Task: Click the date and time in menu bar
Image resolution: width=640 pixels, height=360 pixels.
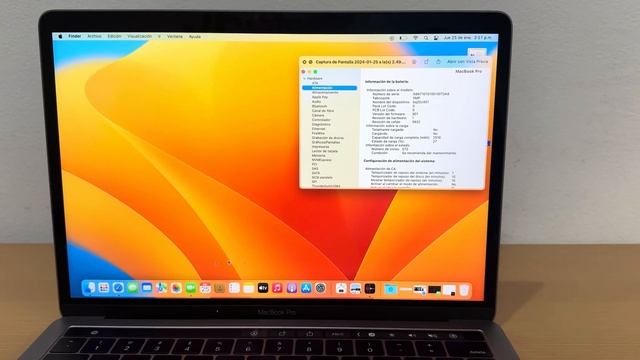Action: [x=467, y=38]
